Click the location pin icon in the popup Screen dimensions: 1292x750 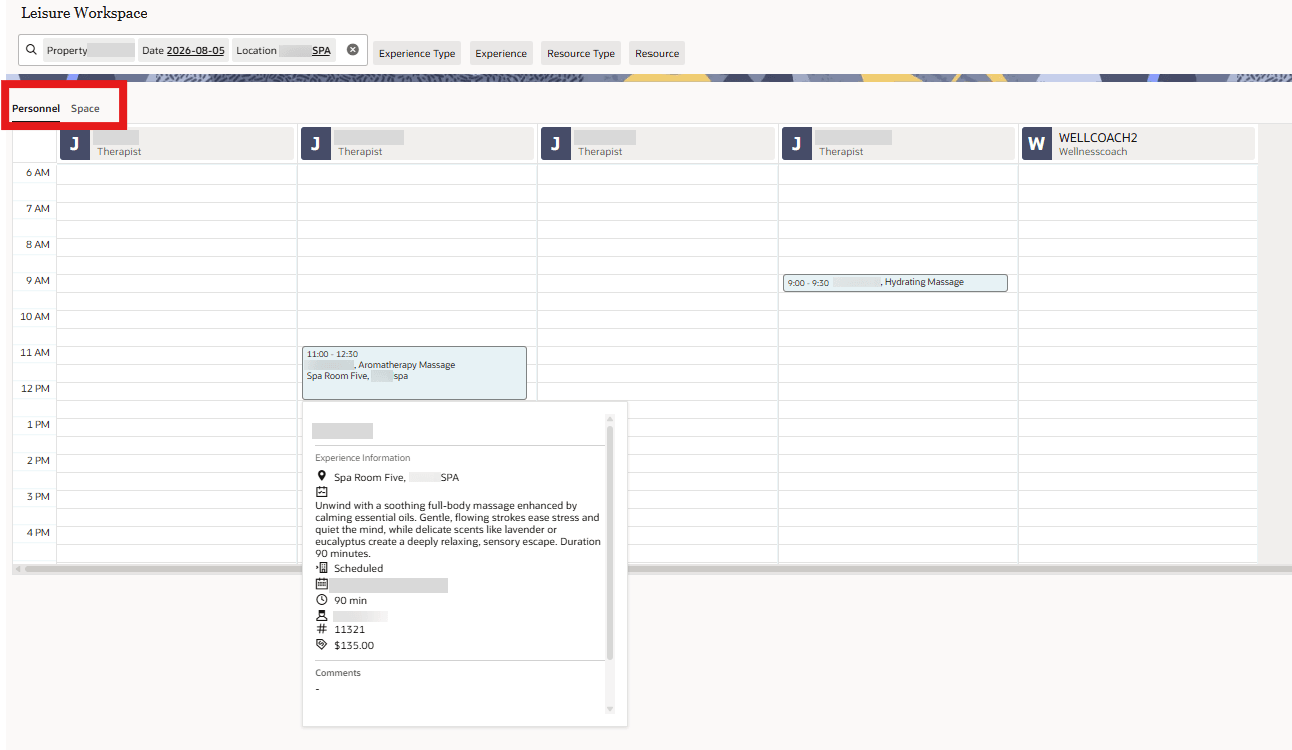pyautogui.click(x=321, y=477)
